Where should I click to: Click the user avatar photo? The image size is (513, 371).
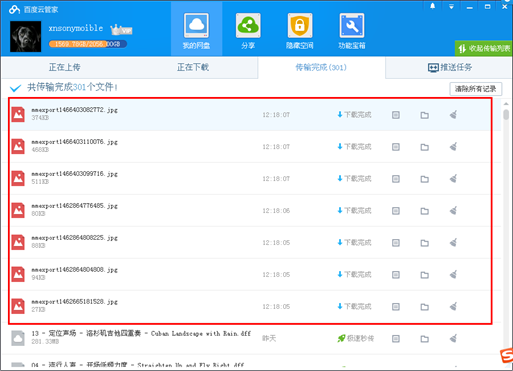(x=26, y=37)
